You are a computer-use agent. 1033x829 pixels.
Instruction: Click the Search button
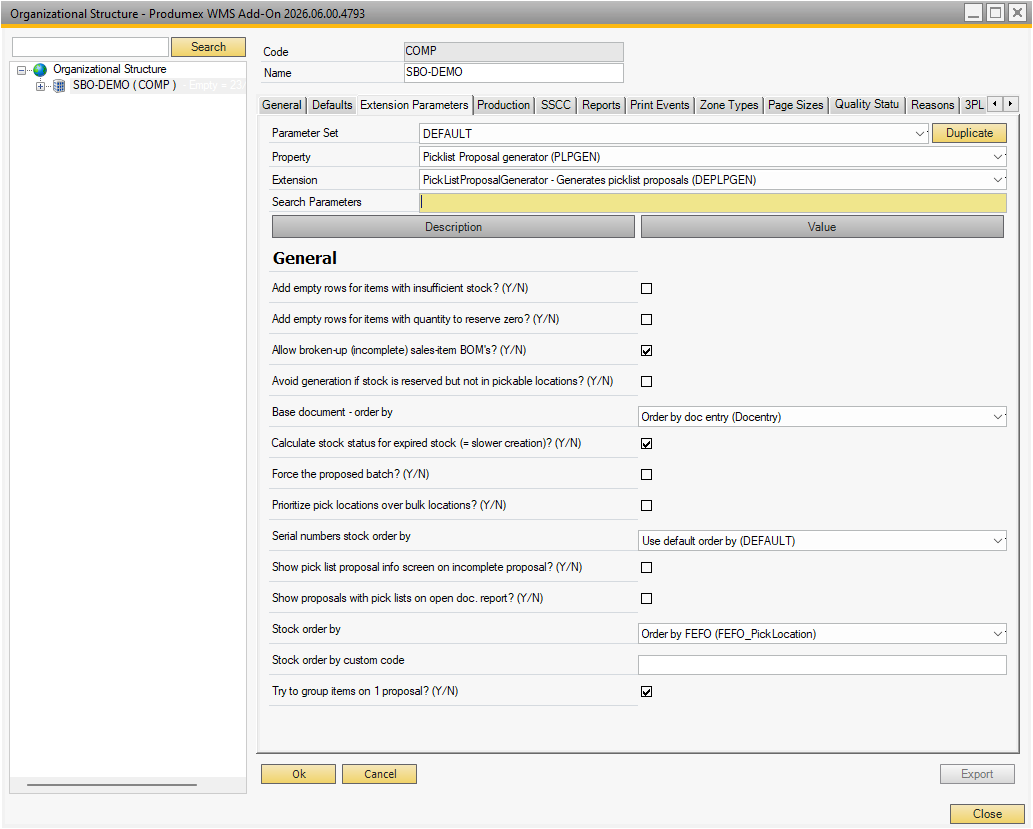coord(208,47)
